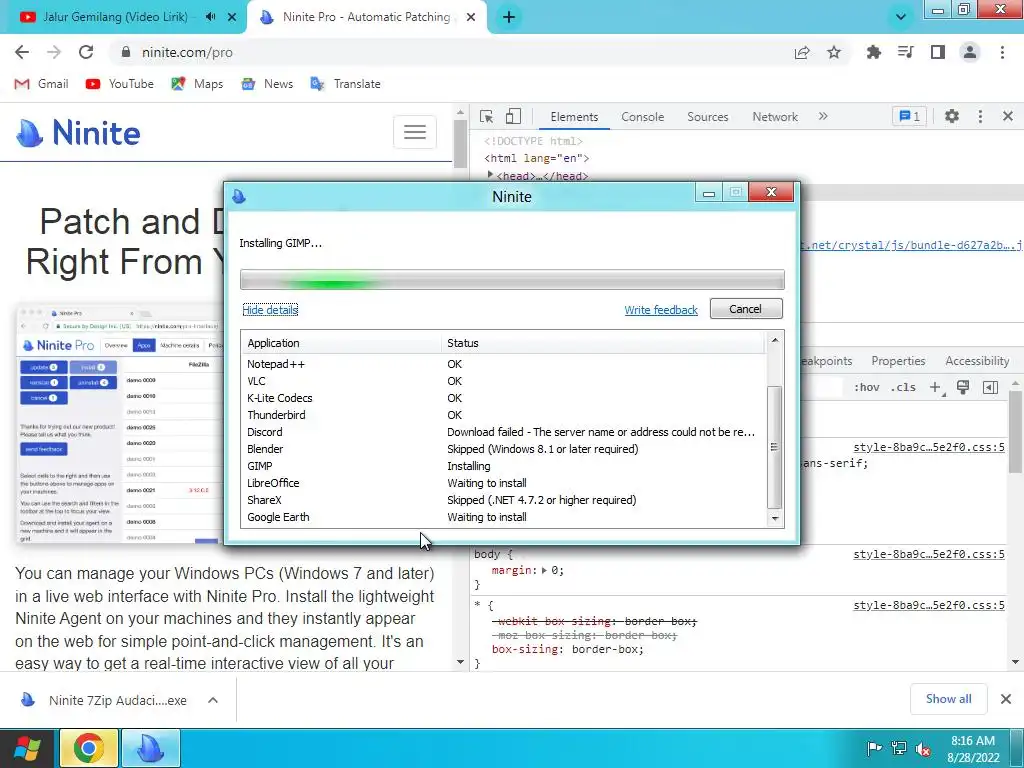The image size is (1024, 768).
Task: Click the Ninite Pro screenshot thumbnail
Action: pos(121,423)
